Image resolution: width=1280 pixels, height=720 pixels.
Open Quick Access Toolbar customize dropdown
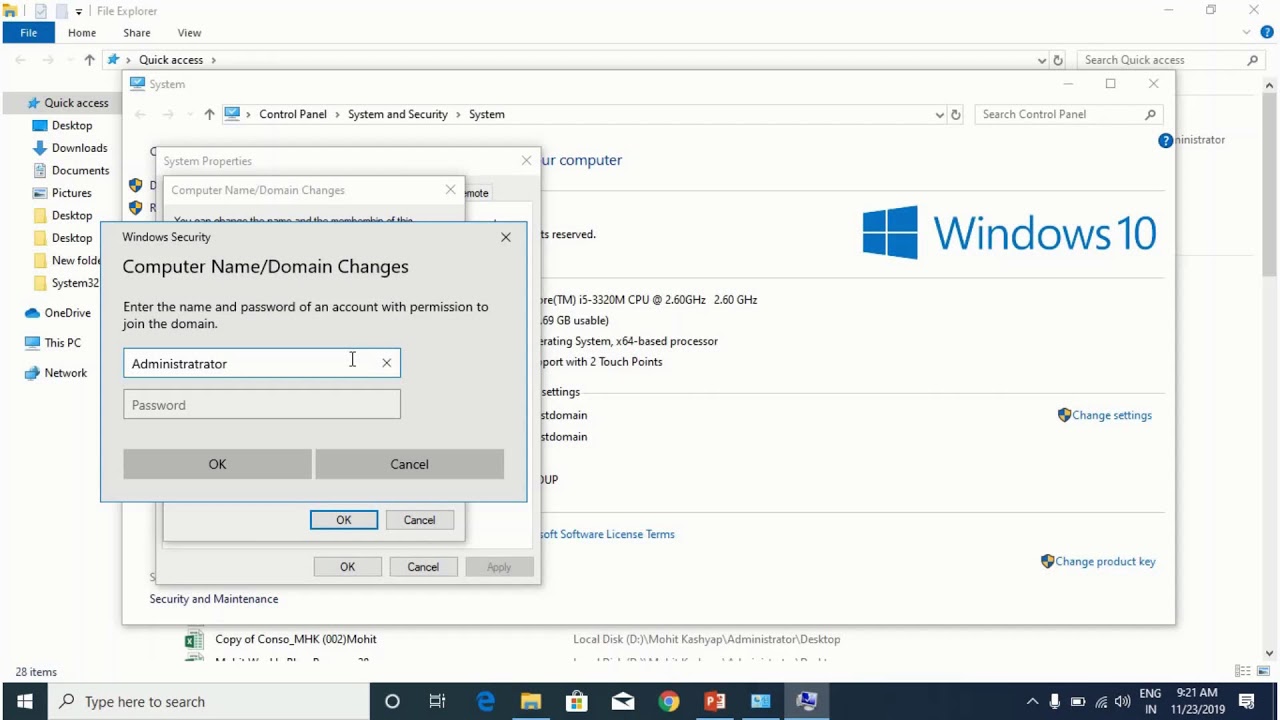pyautogui.click(x=78, y=11)
